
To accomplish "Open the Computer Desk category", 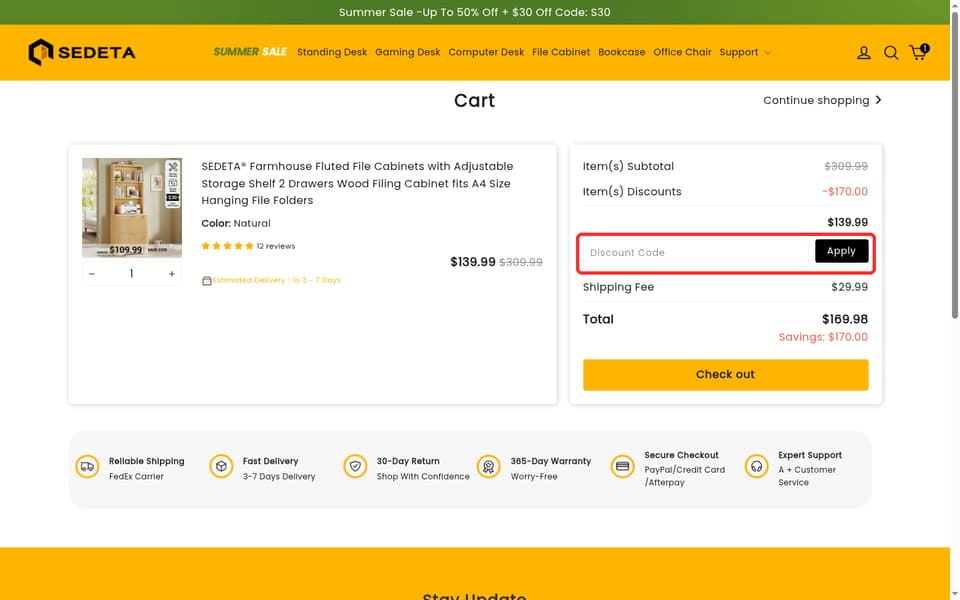I will click(x=486, y=52).
